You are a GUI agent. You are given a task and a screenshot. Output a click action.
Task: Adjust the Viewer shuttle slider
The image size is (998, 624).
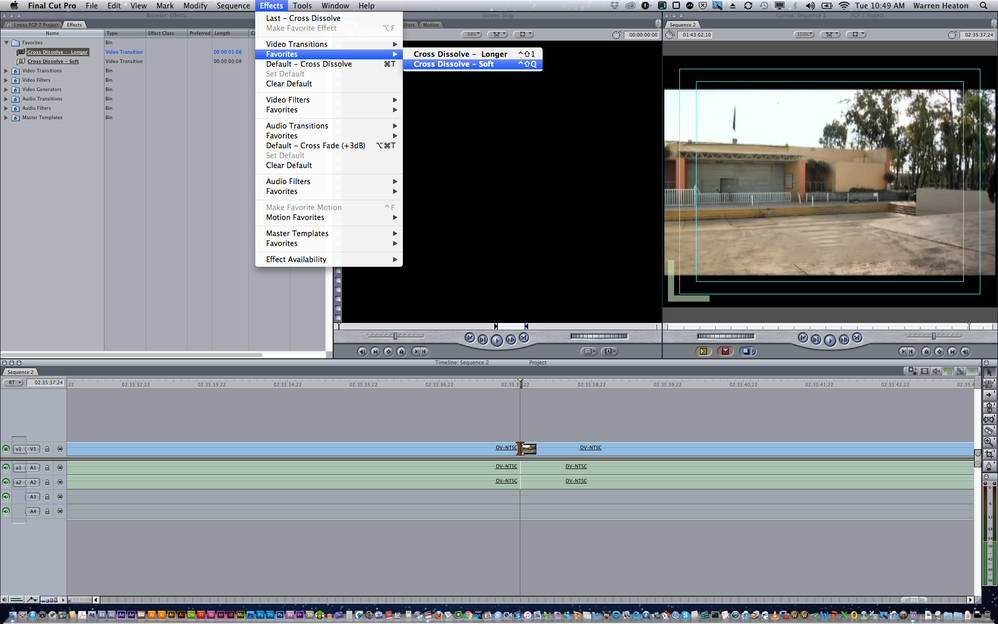pos(395,336)
